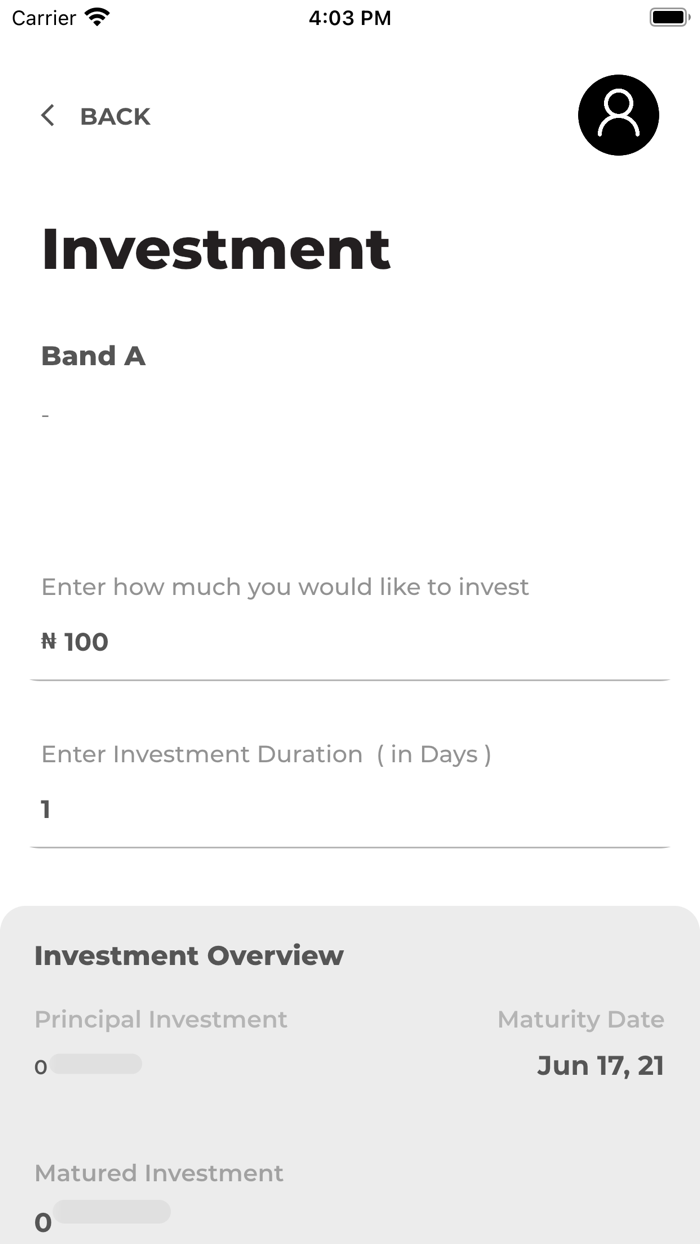Click the BACK text link
This screenshot has width=700, height=1244.
[x=115, y=117]
